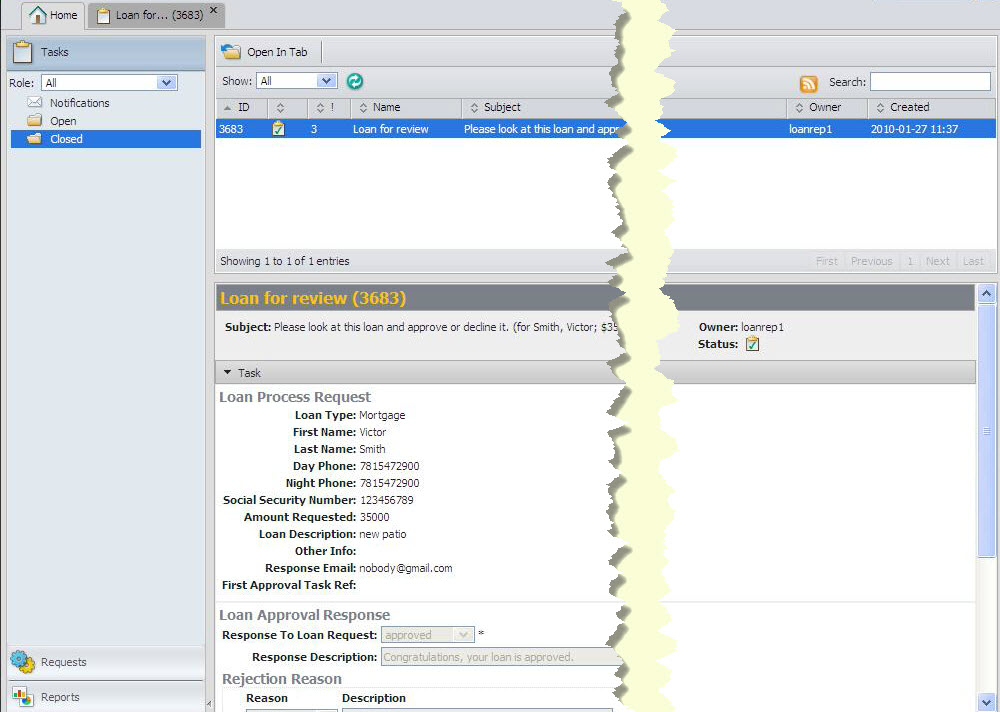Select the Open tasks folder
1000x712 pixels.
coord(63,121)
